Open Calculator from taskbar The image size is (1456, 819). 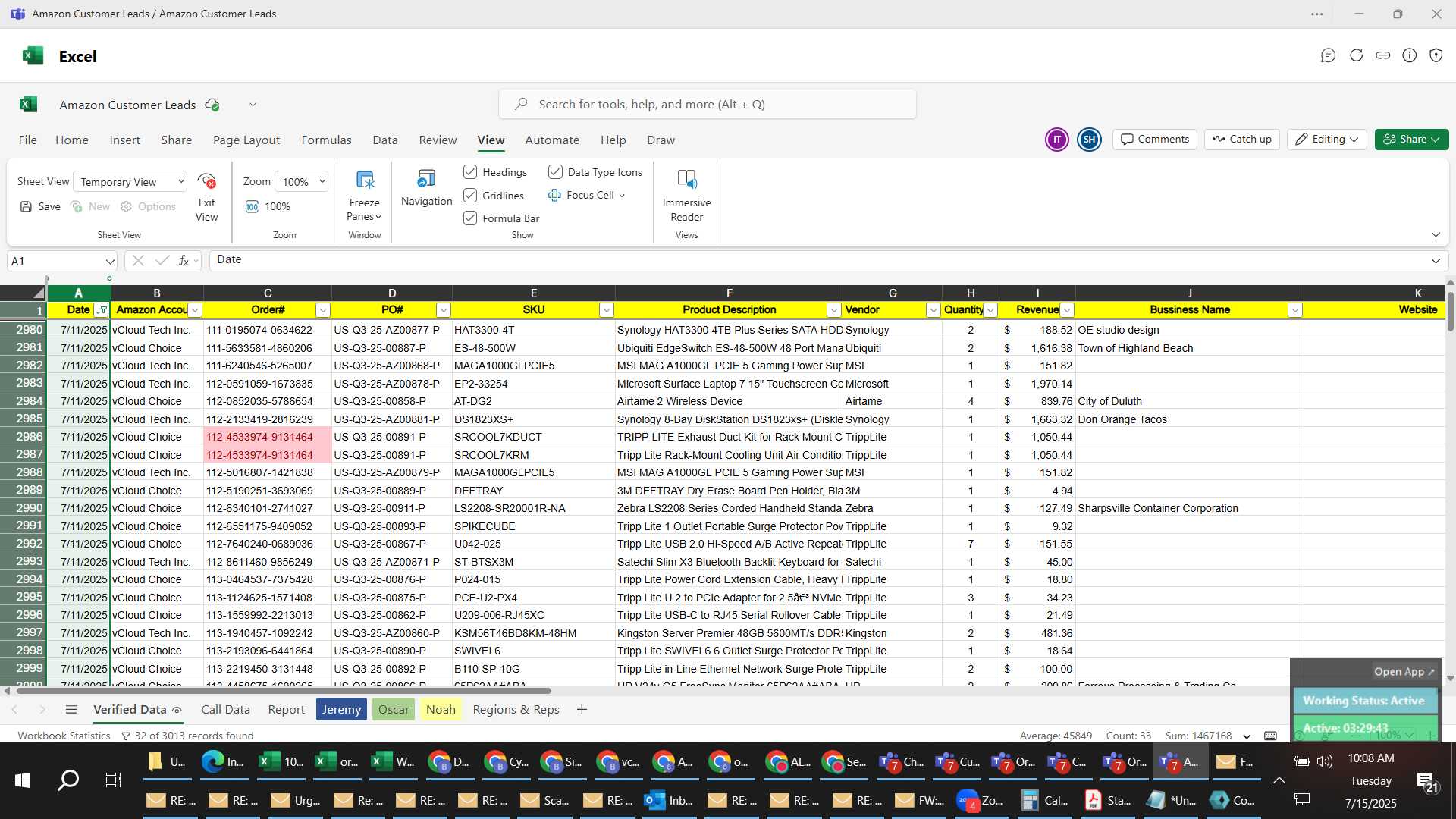pyautogui.click(x=1046, y=800)
